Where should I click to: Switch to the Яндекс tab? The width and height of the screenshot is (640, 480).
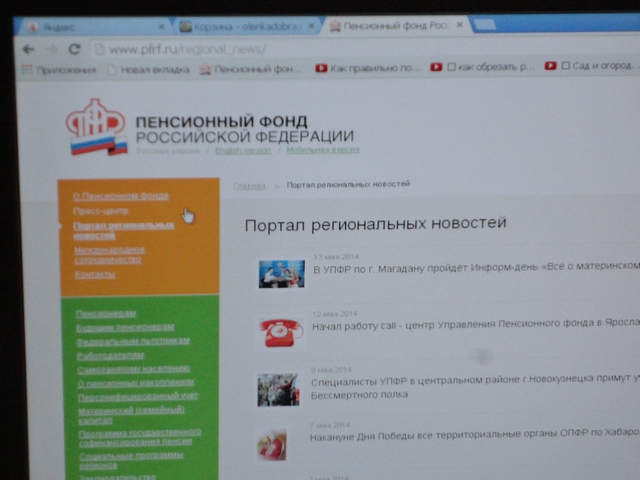[92, 27]
